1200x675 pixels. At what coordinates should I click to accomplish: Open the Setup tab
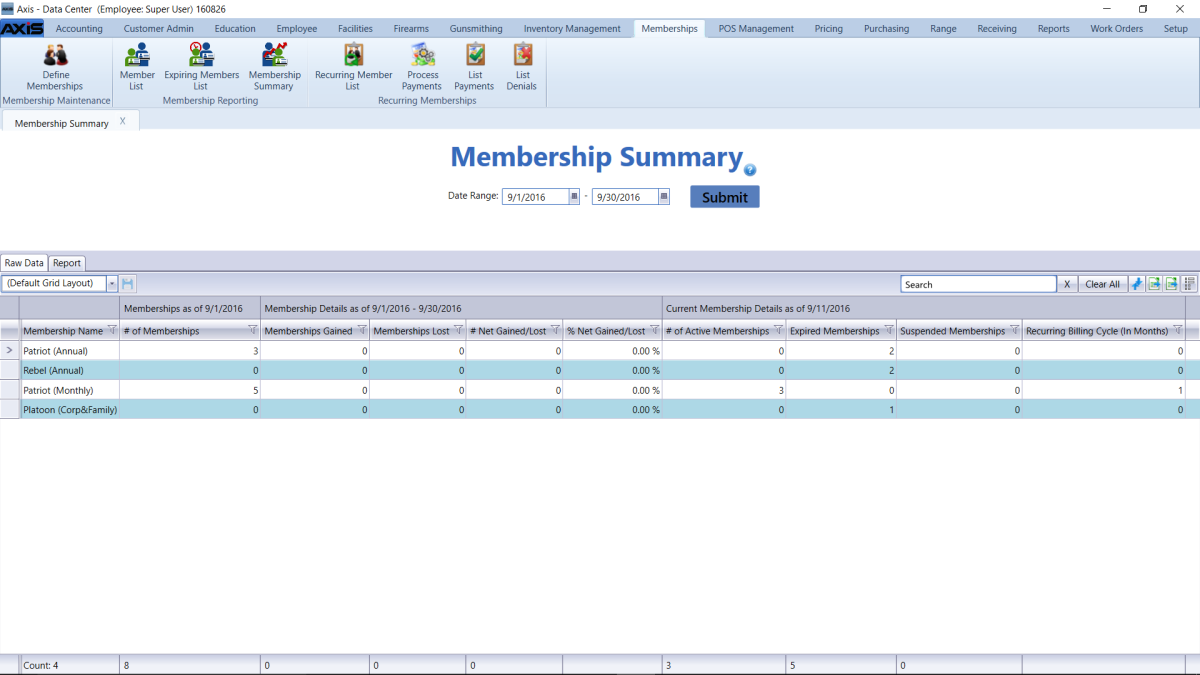1176,29
